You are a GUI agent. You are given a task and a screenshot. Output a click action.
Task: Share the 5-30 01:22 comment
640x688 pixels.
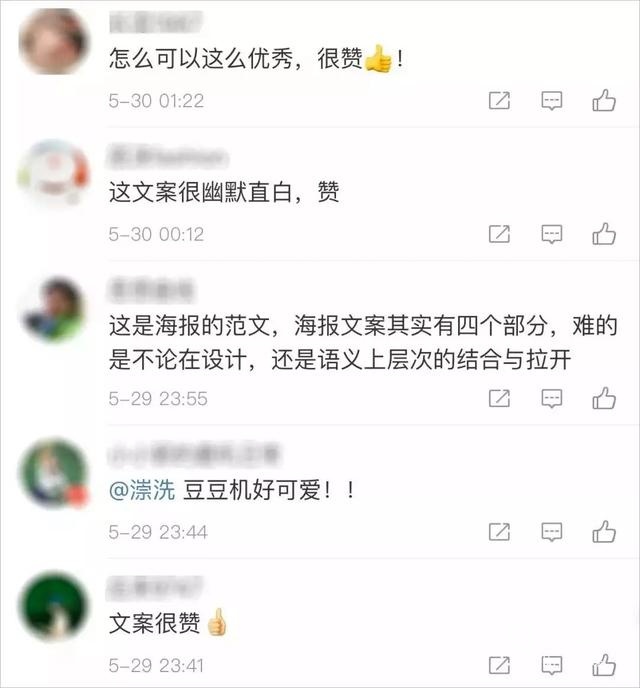[x=499, y=100]
